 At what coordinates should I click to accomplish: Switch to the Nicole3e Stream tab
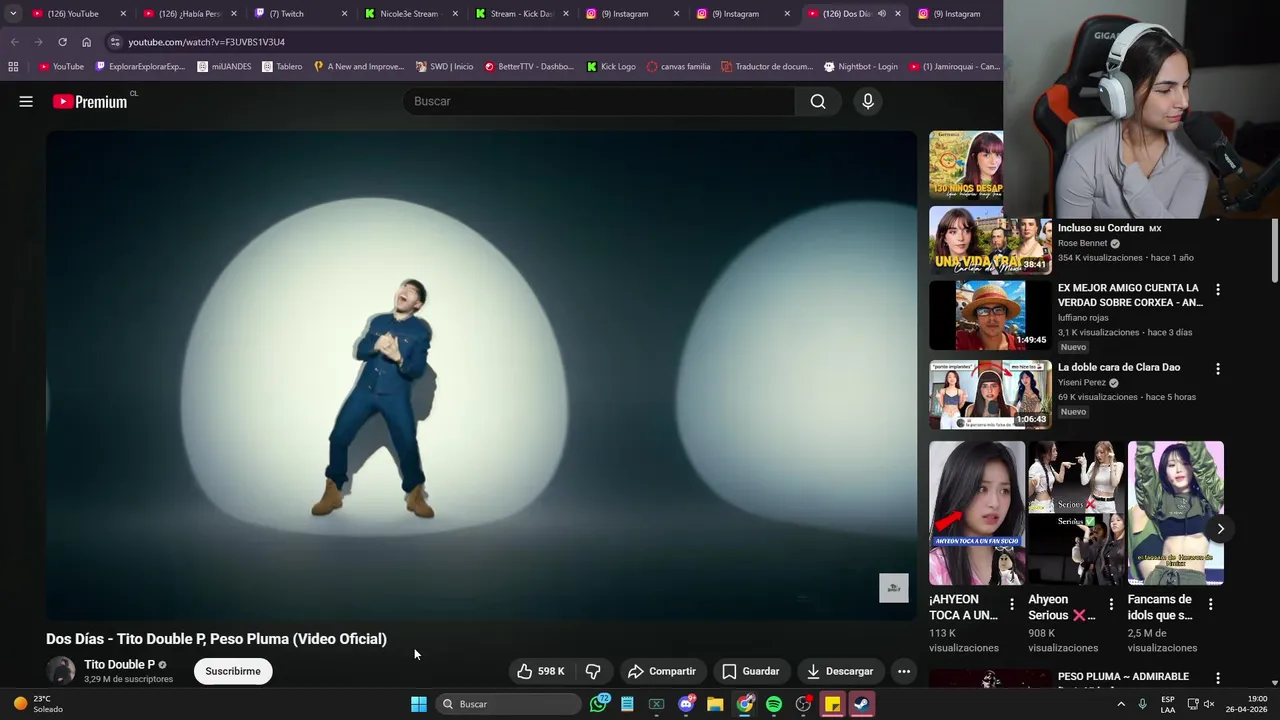click(409, 14)
